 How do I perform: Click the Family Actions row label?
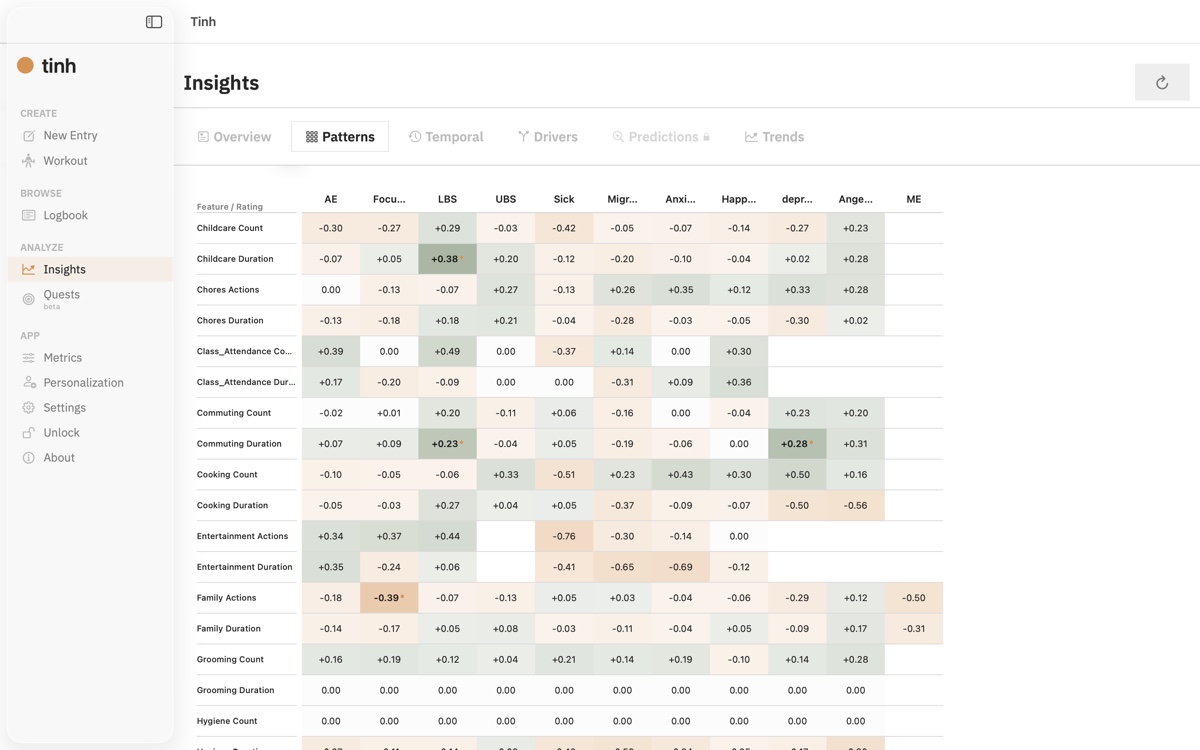pyautogui.click(x=227, y=598)
